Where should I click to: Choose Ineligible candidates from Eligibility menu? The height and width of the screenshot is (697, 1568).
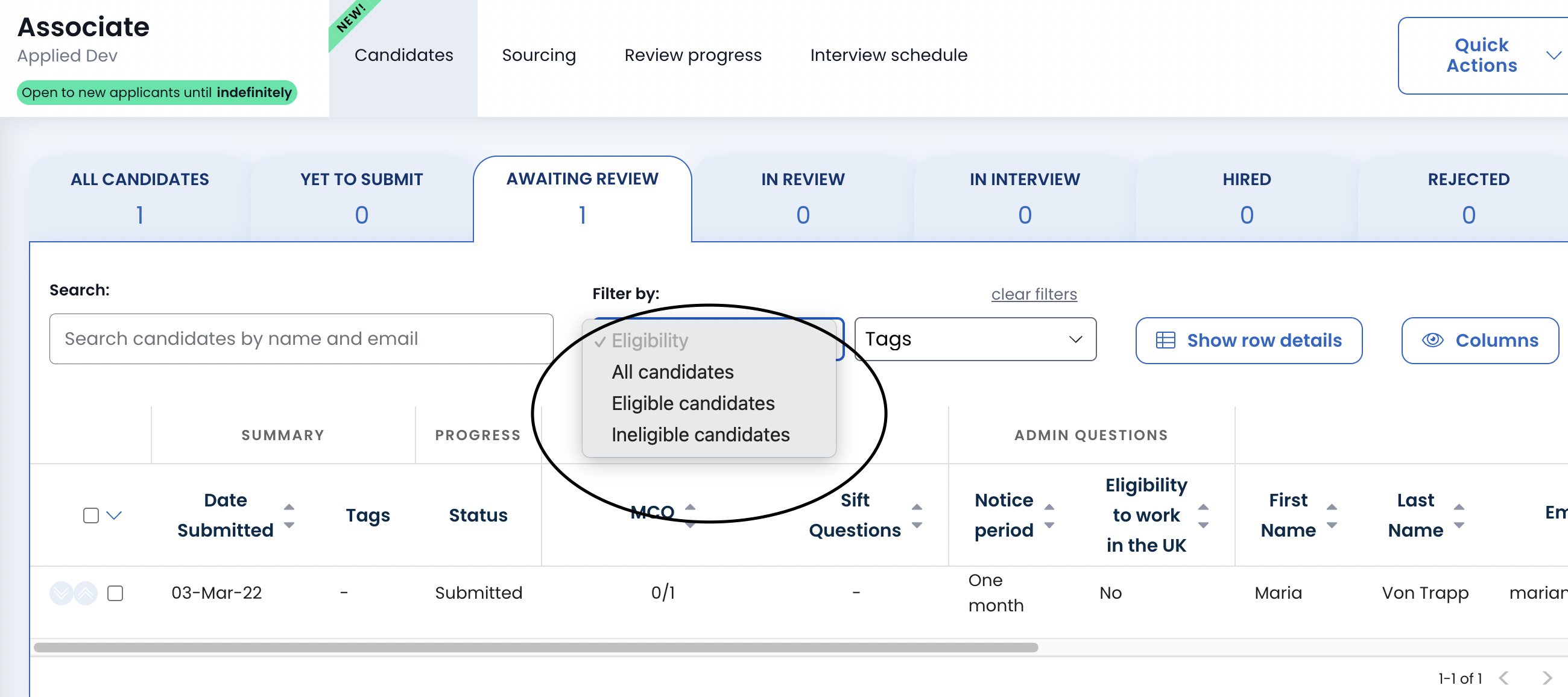700,435
